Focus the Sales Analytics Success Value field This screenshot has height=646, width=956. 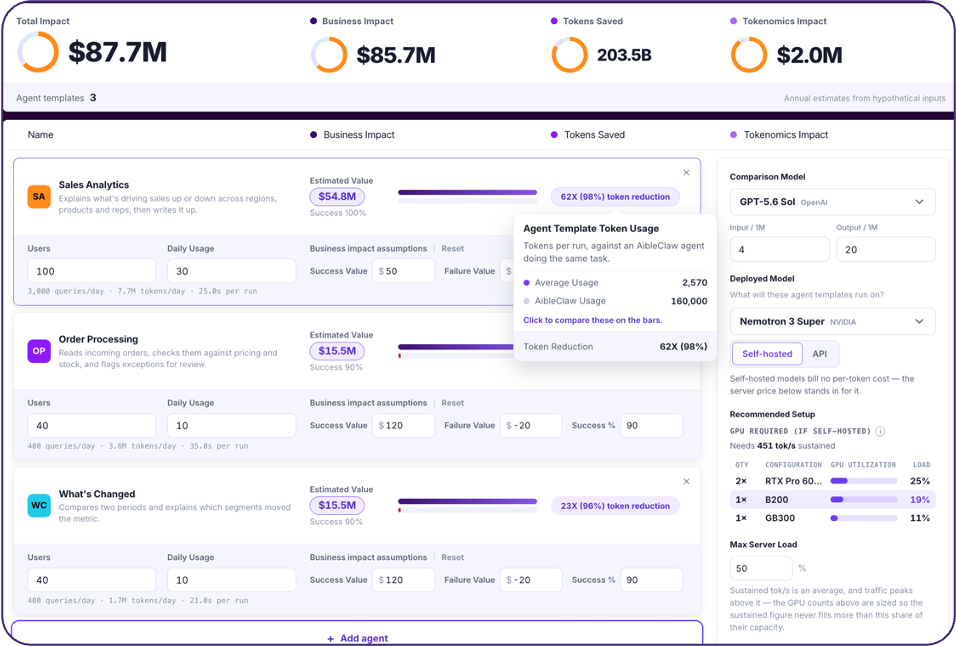(x=404, y=271)
